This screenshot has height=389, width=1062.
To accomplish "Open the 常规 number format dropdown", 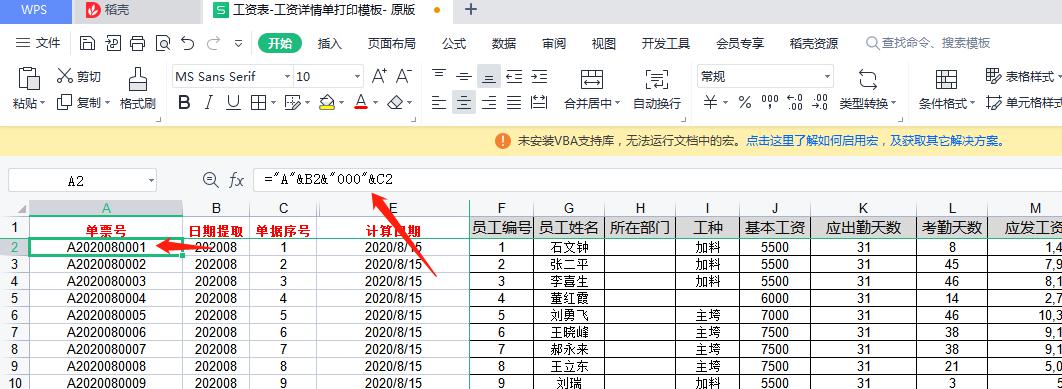I will click(827, 77).
